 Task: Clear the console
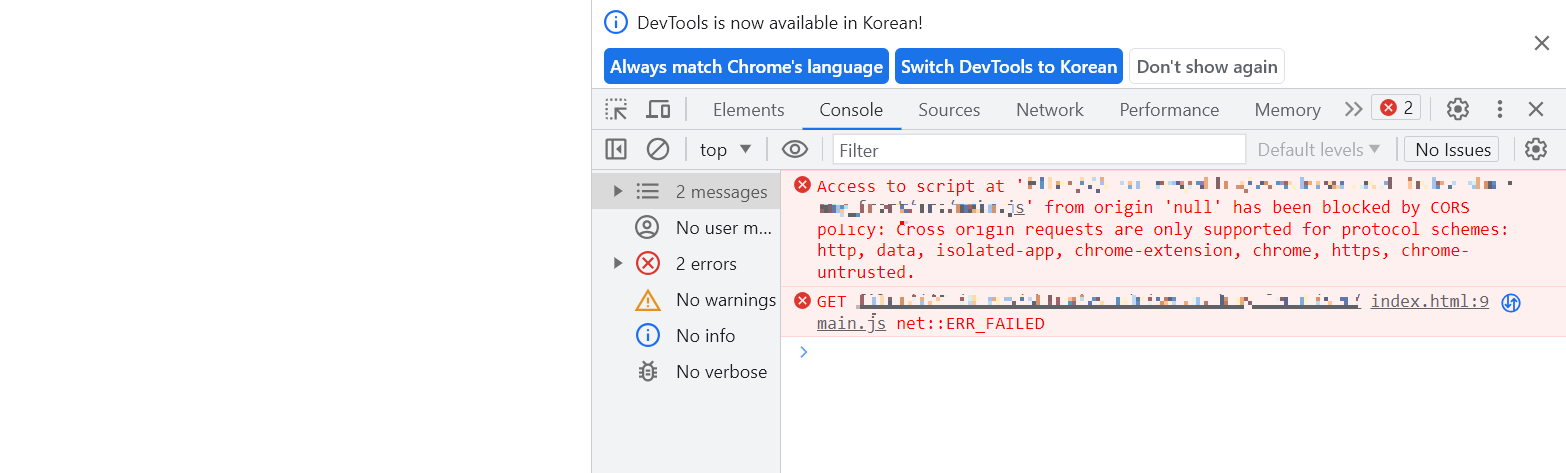(657, 149)
